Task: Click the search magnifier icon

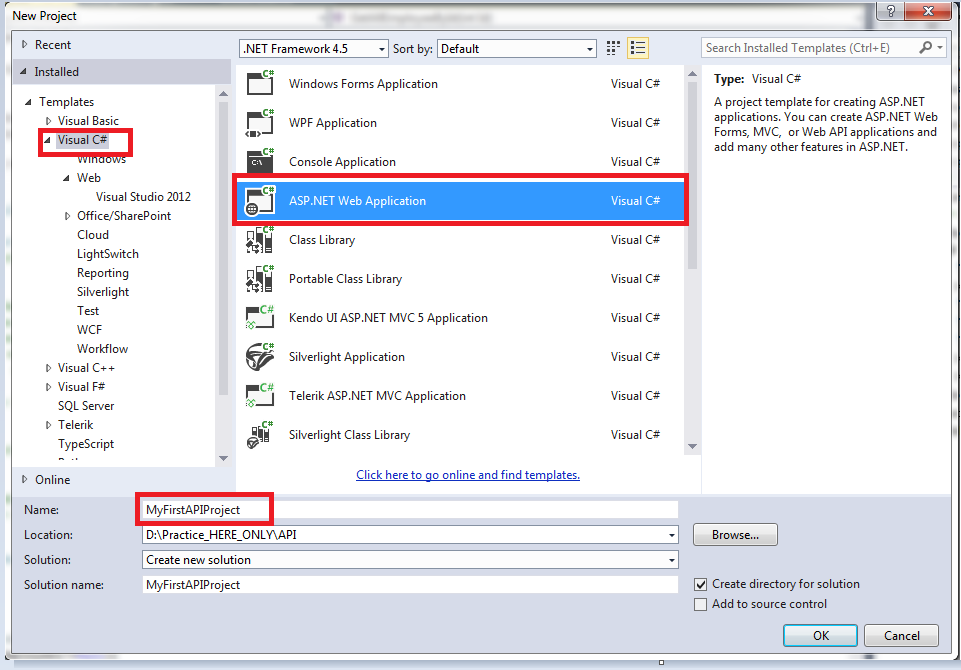Action: [925, 47]
